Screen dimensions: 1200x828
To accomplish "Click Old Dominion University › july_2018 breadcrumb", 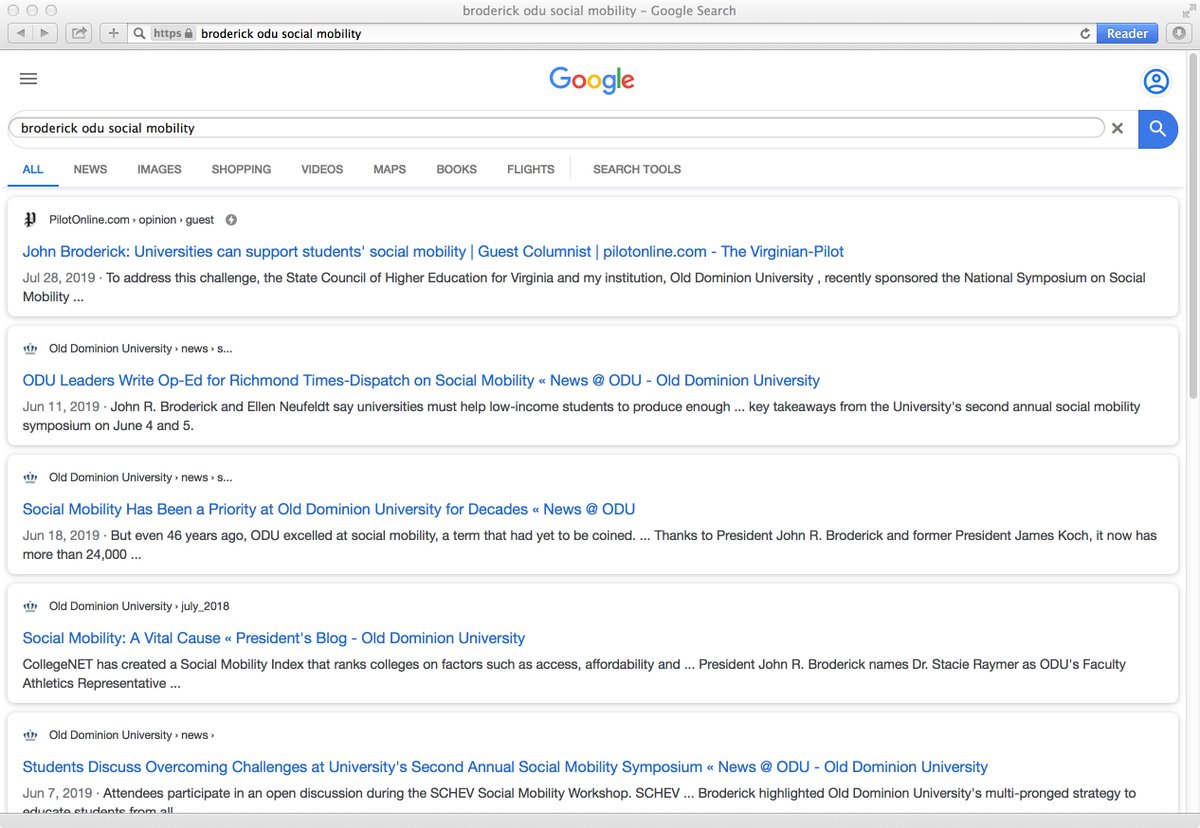I will (x=139, y=607).
